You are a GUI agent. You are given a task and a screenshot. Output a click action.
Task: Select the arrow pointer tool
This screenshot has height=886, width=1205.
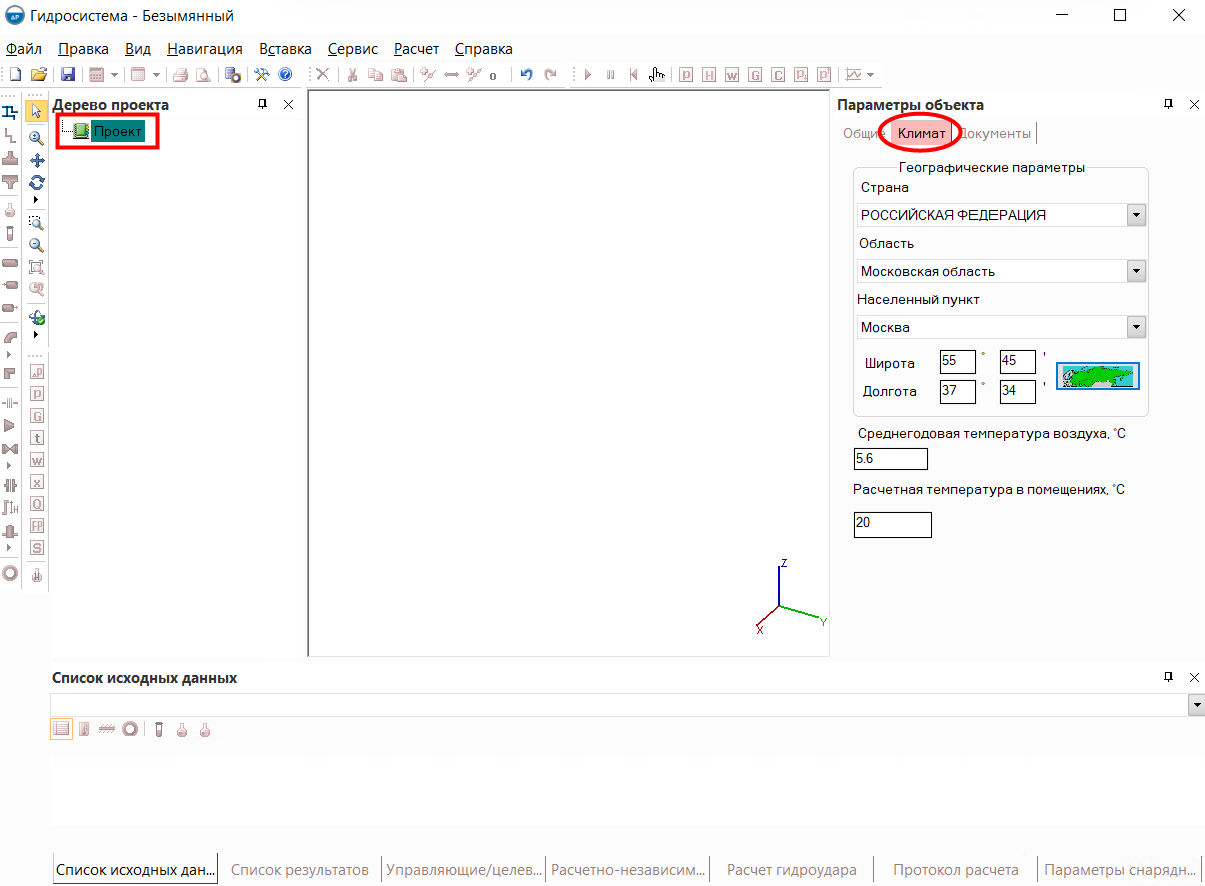click(x=37, y=111)
